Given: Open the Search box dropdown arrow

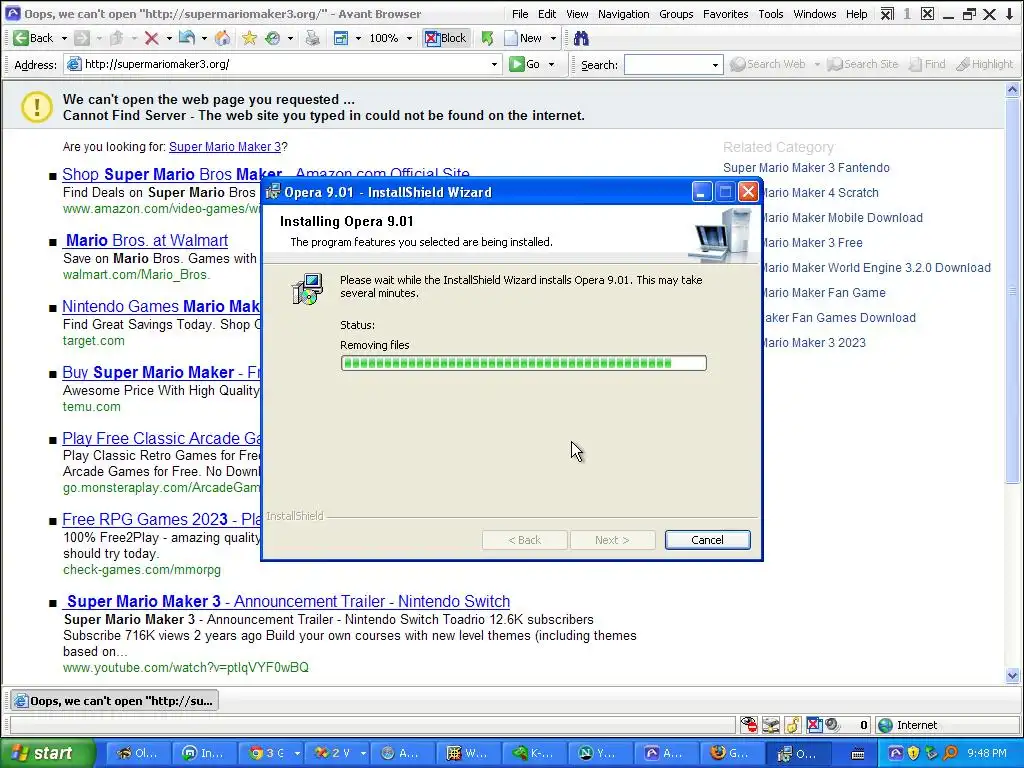Looking at the screenshot, I should (715, 65).
